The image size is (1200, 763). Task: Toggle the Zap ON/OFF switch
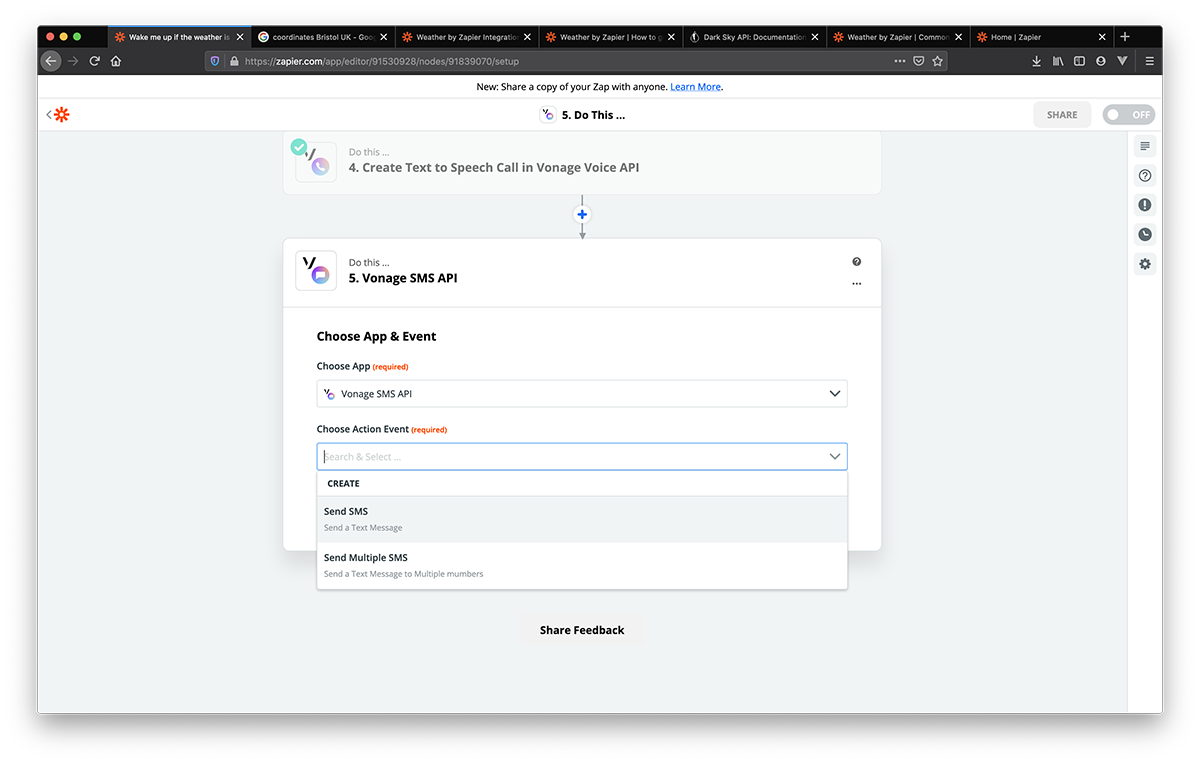1128,115
